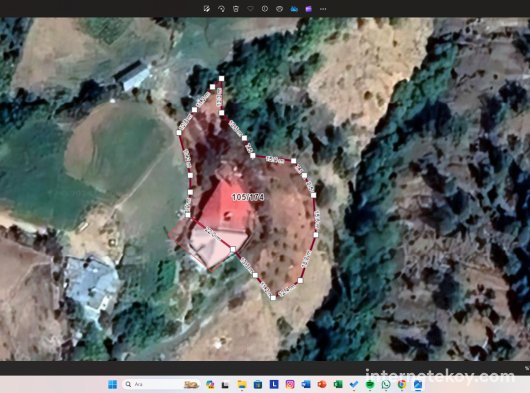
Task: Select the Photos app taskbar icon
Action: [x=418, y=384]
